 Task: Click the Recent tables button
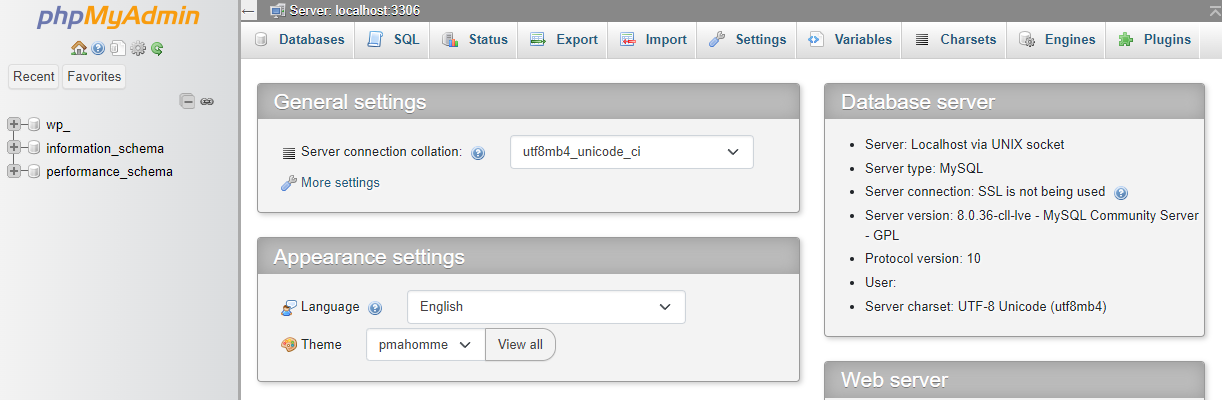34,76
